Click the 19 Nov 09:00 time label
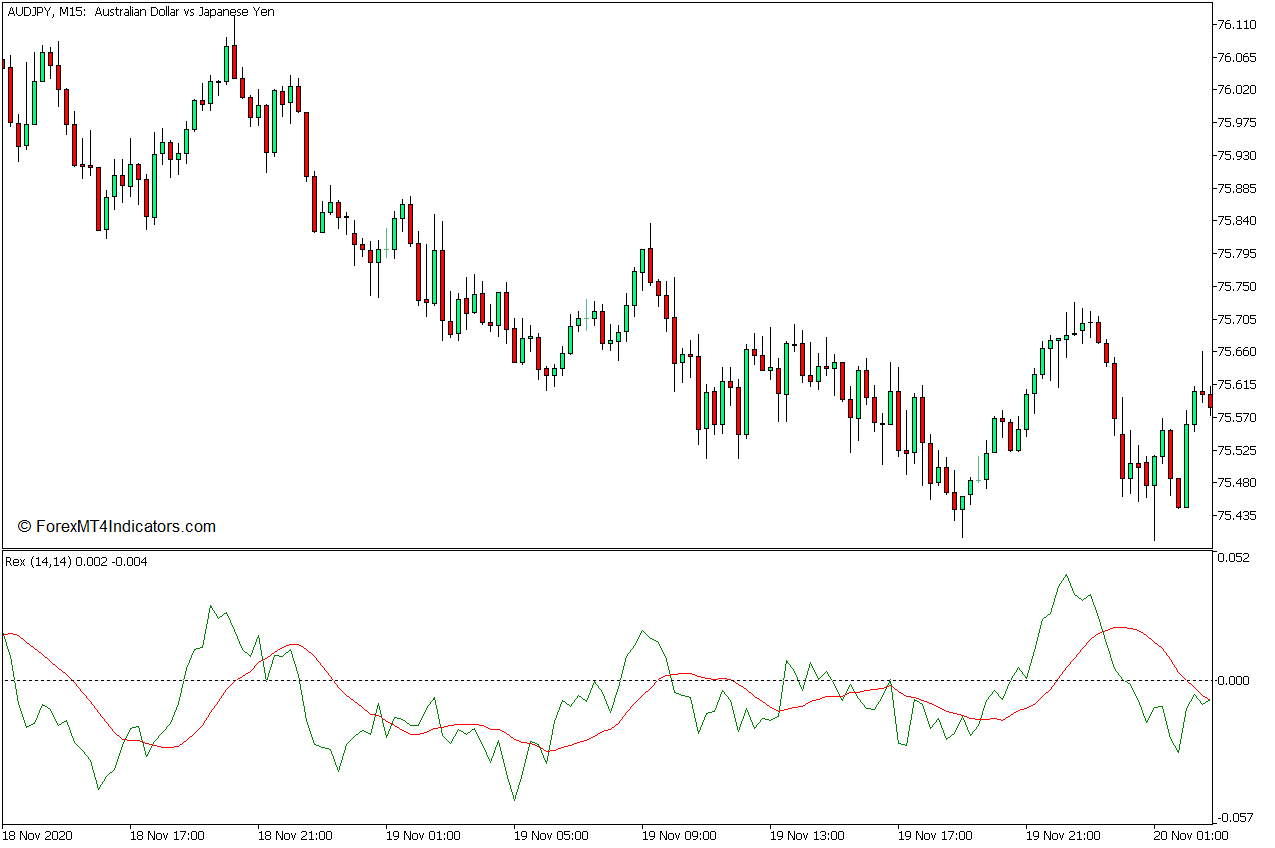 679,835
